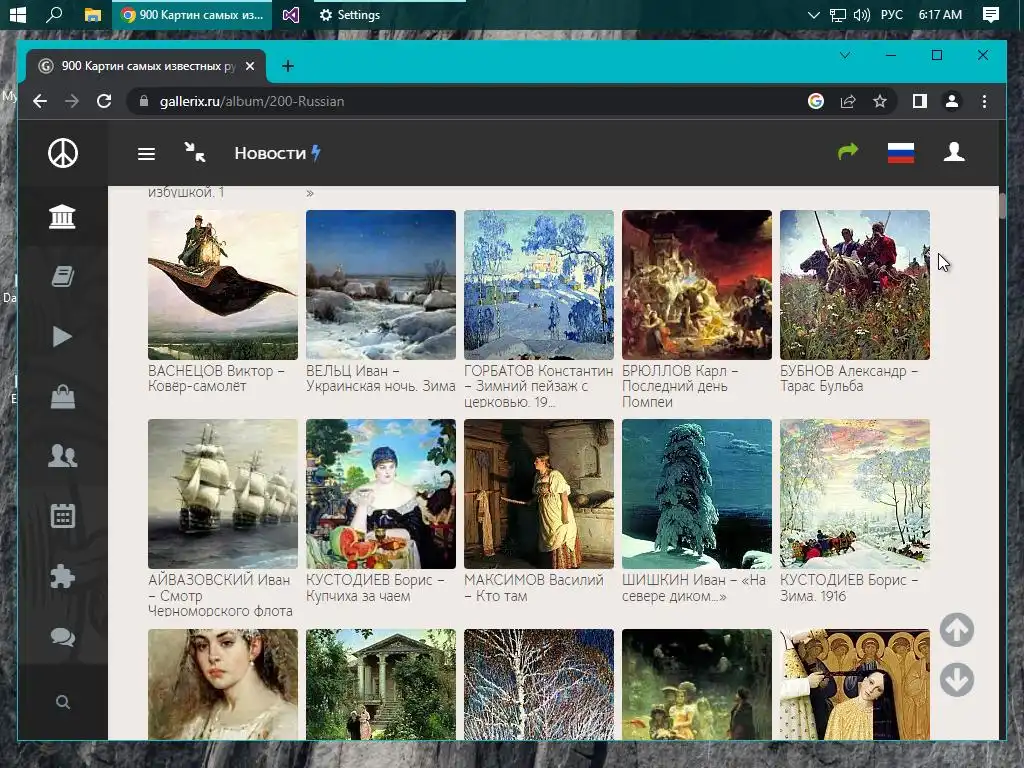1024x768 pixels.
Task: Open КУСТОДИЕВ Борис – Купчиха за чаем caption
Action: click(376, 587)
